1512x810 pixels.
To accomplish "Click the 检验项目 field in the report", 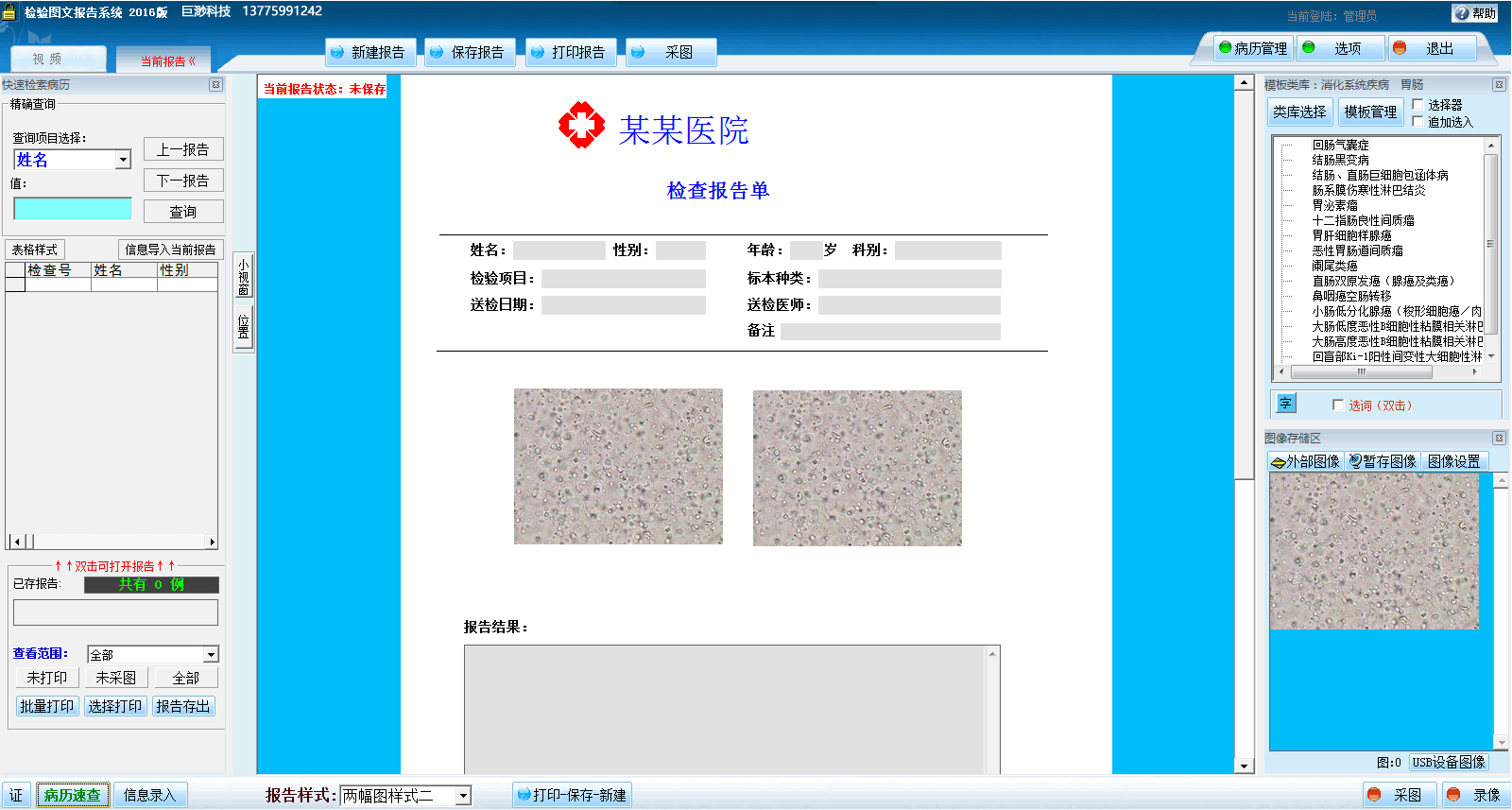I will (x=624, y=279).
